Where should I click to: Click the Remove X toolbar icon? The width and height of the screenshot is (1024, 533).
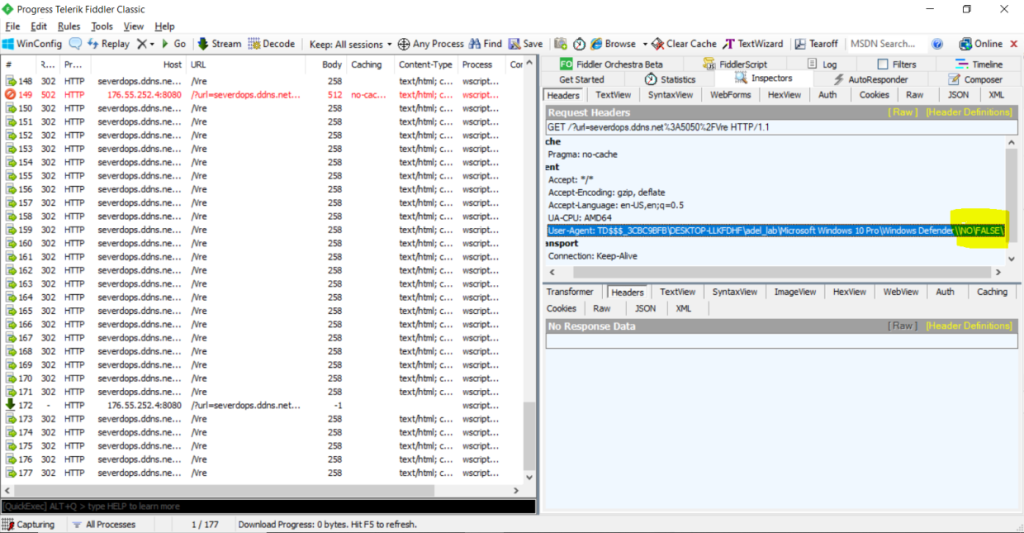142,44
